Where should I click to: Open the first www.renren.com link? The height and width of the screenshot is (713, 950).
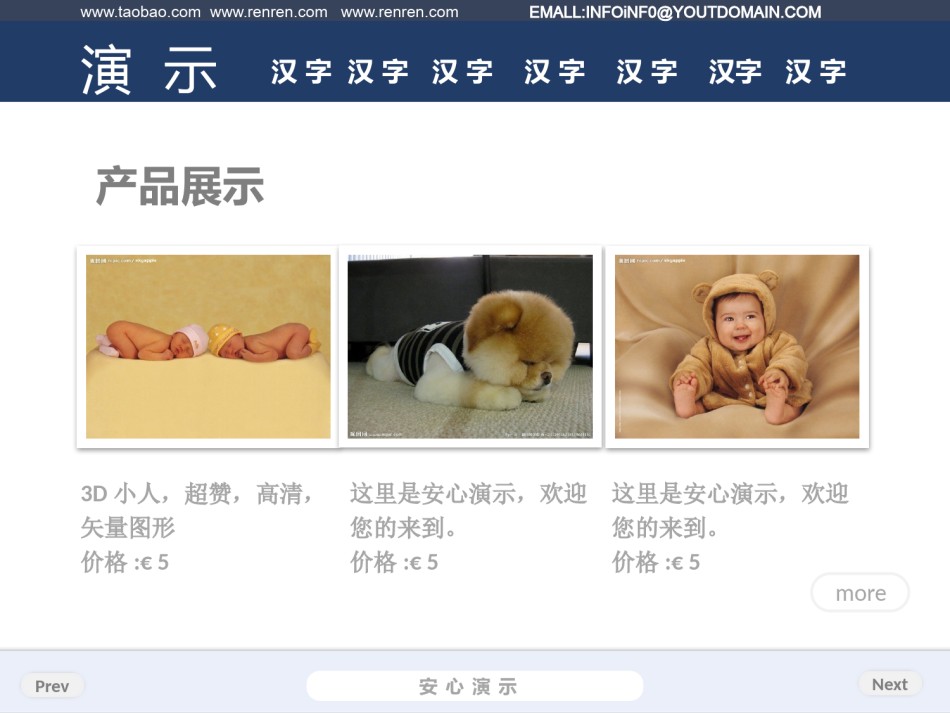click(x=268, y=12)
